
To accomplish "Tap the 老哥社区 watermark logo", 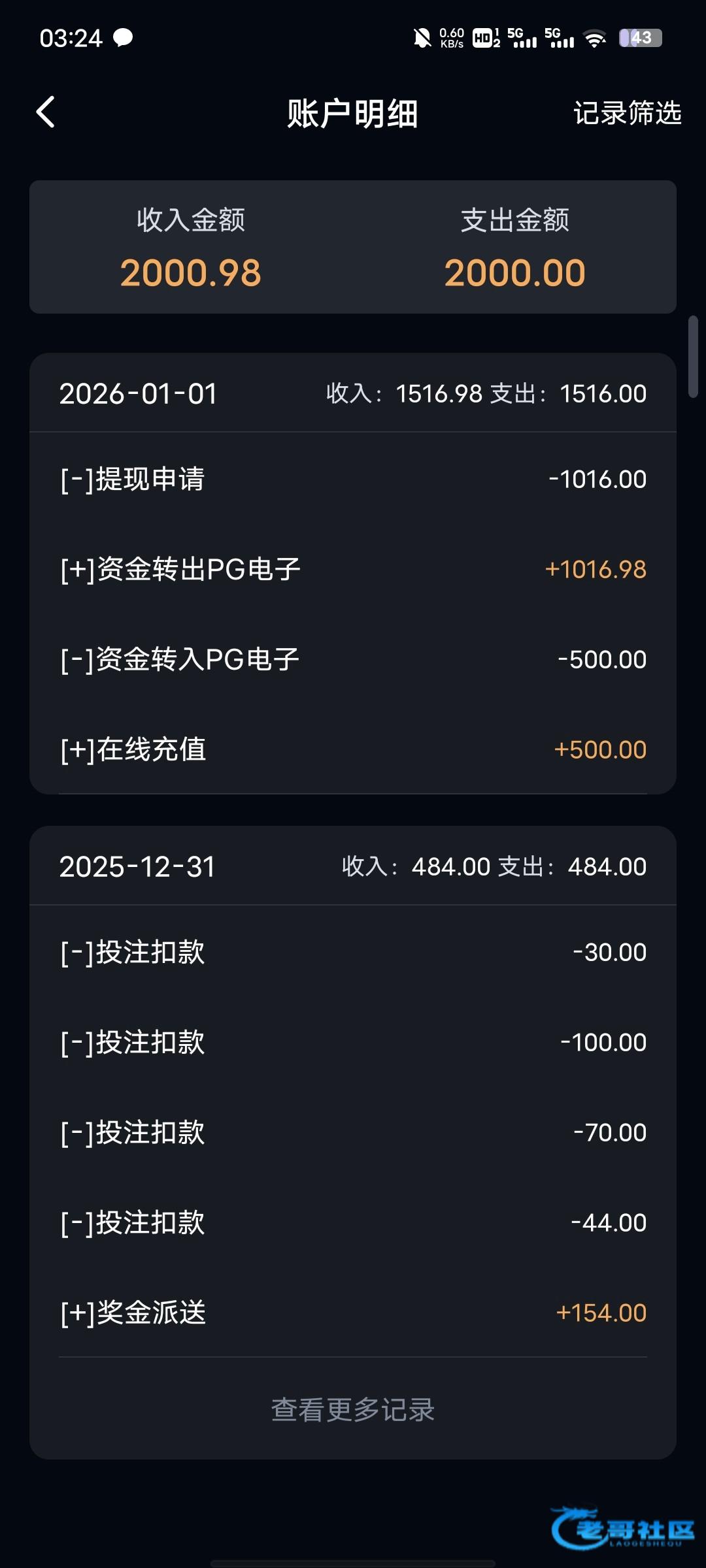I will [x=621, y=1528].
